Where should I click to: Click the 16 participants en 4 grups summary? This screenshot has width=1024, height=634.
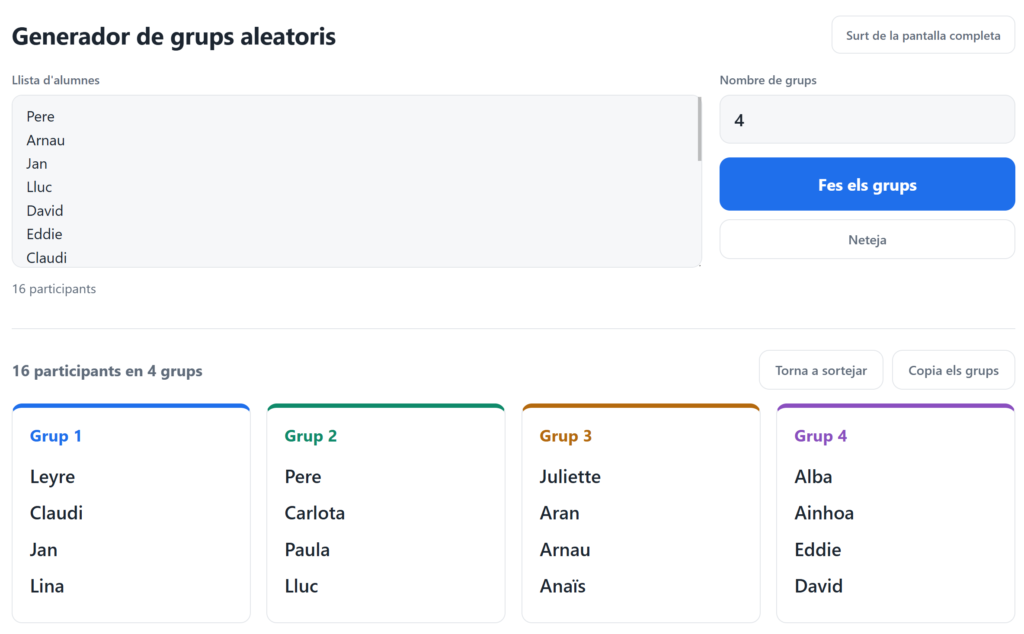(x=107, y=371)
